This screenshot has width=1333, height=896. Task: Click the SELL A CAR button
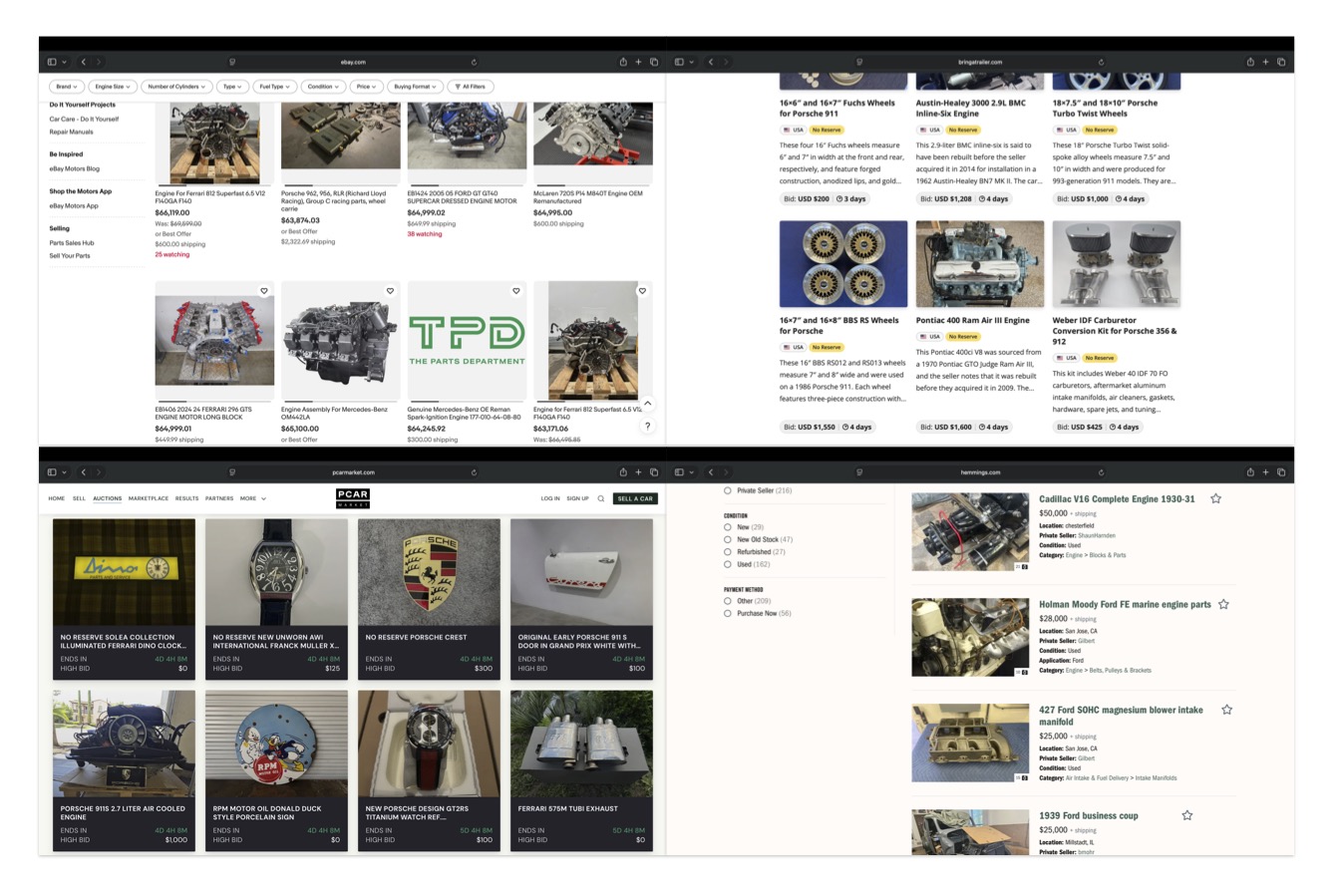pos(635,498)
